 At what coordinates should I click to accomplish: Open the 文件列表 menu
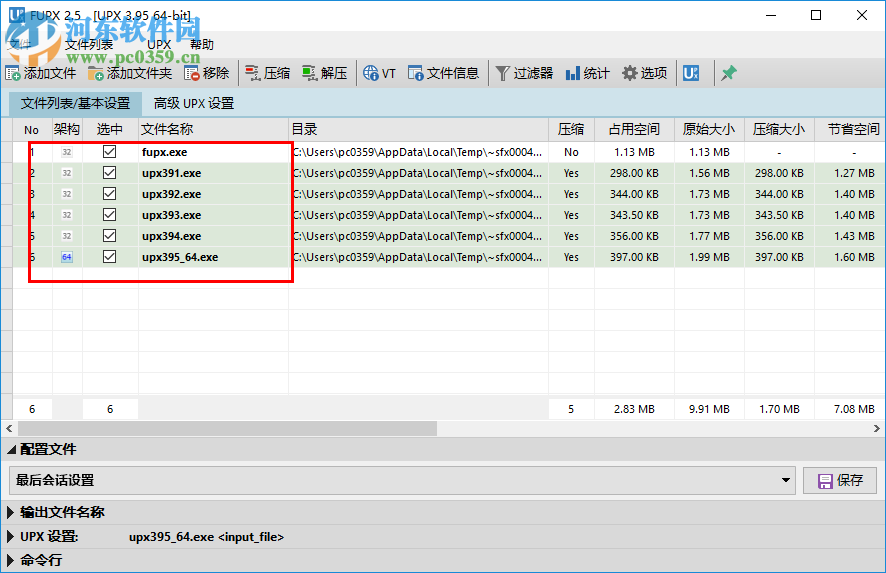point(89,45)
